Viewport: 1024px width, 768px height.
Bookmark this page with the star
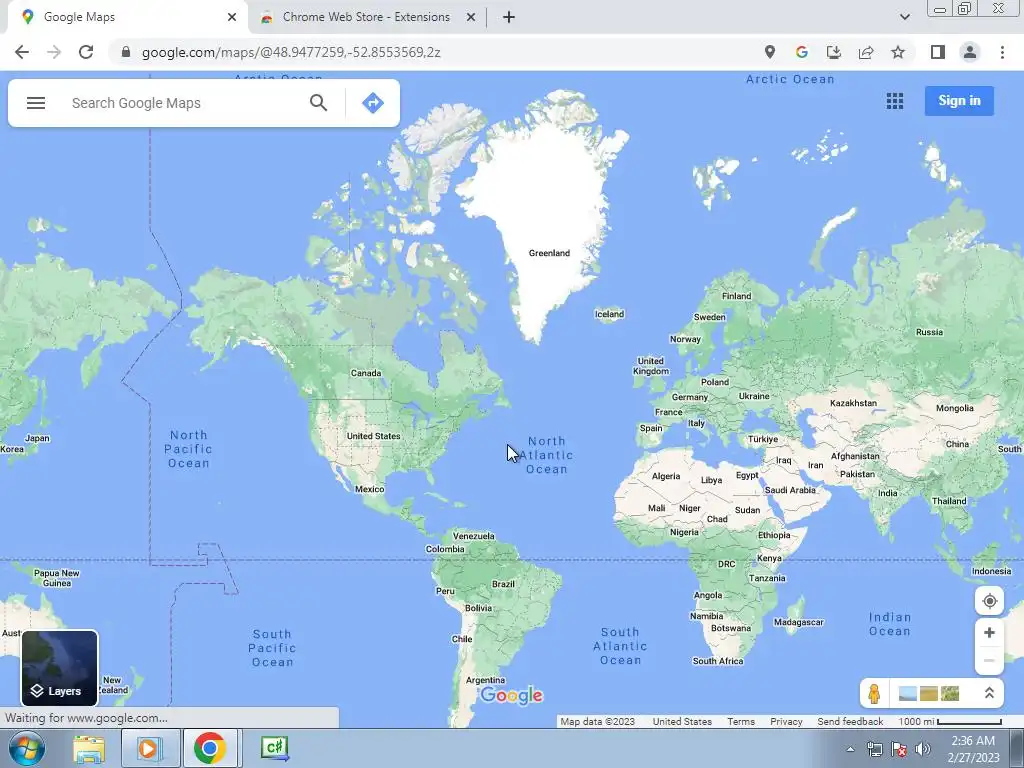pyautogui.click(x=898, y=52)
